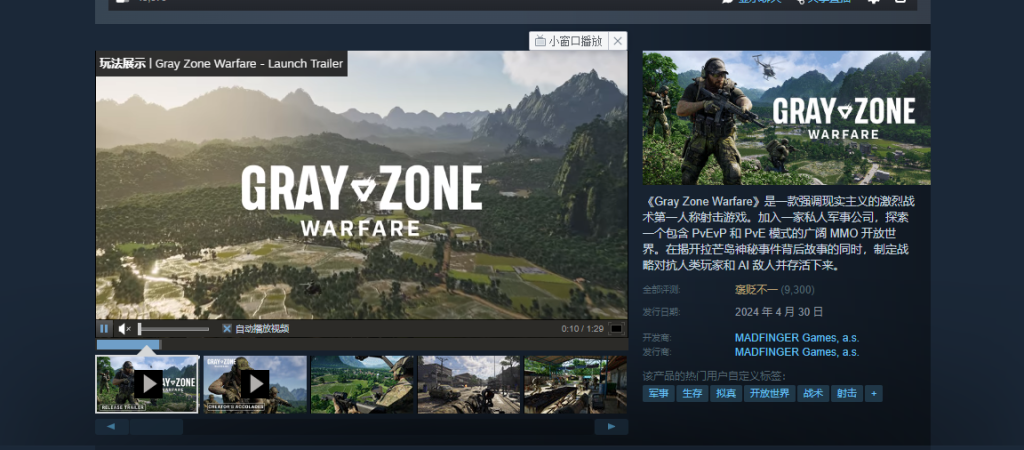View the market stall screenshot thumbnail

575,384
